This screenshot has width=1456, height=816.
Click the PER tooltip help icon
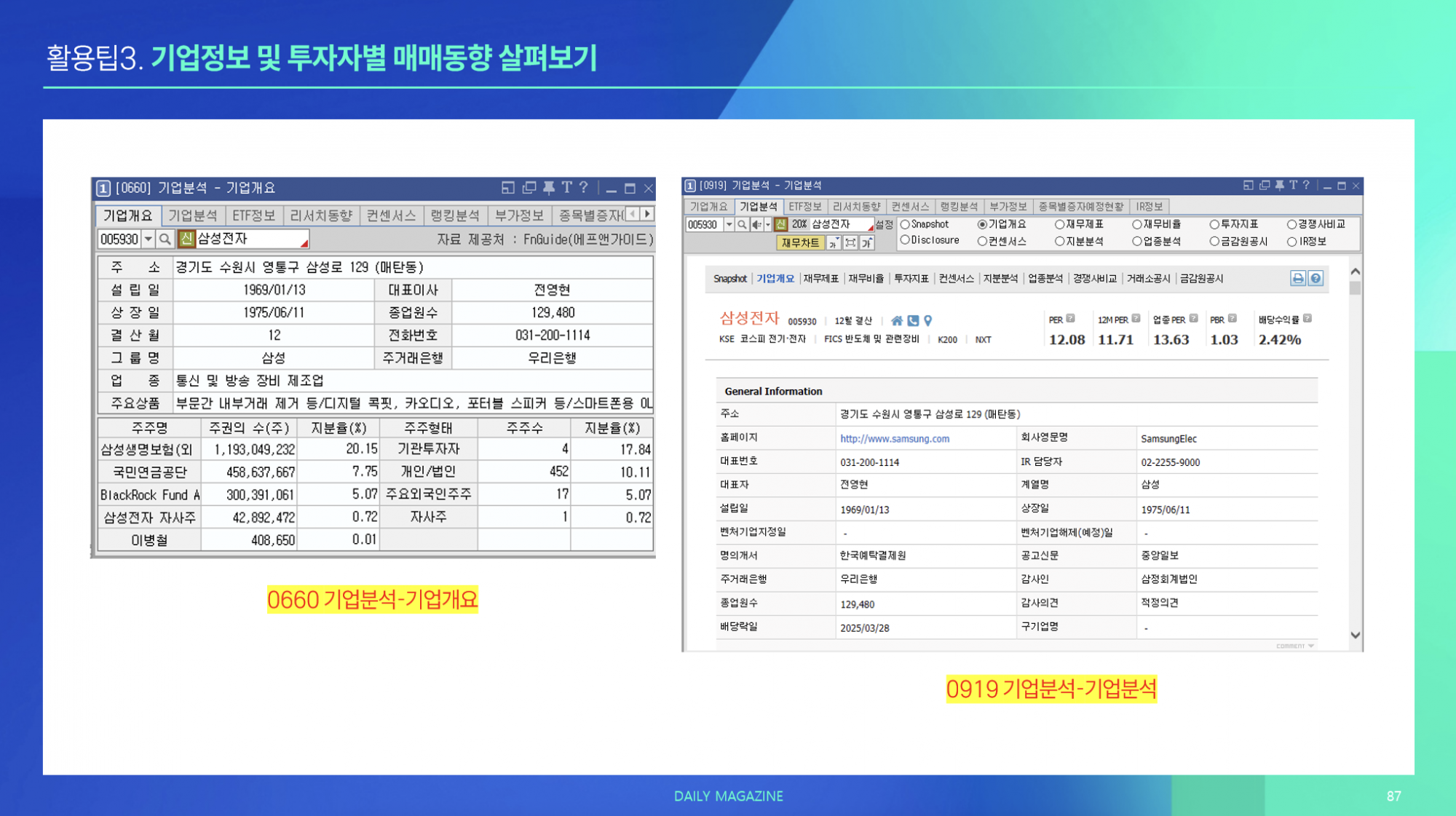coord(1070,317)
